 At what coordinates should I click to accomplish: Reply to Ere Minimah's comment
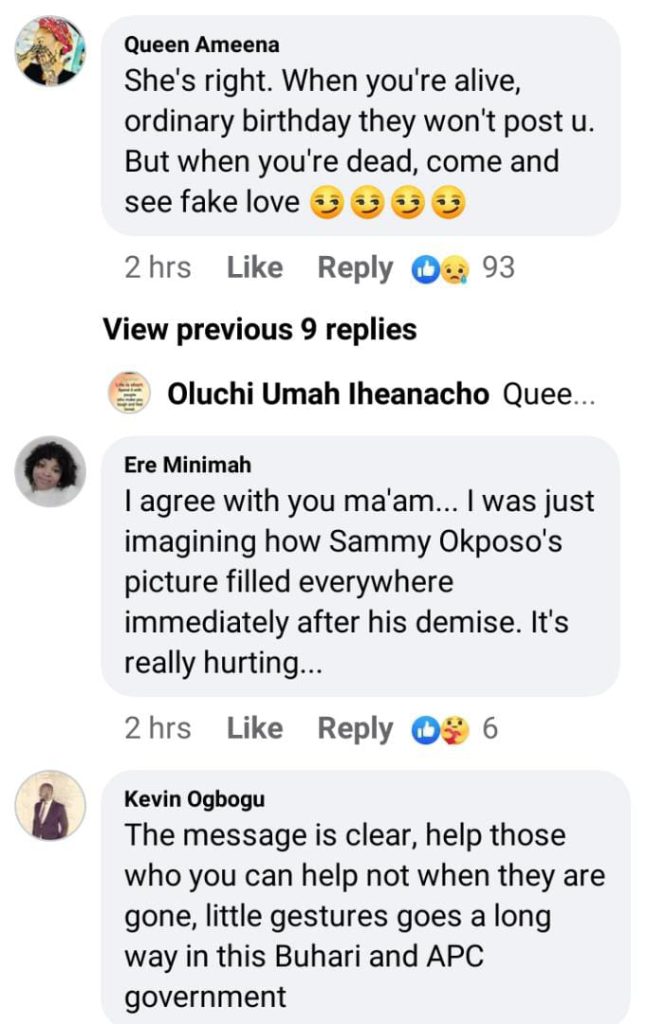click(355, 729)
